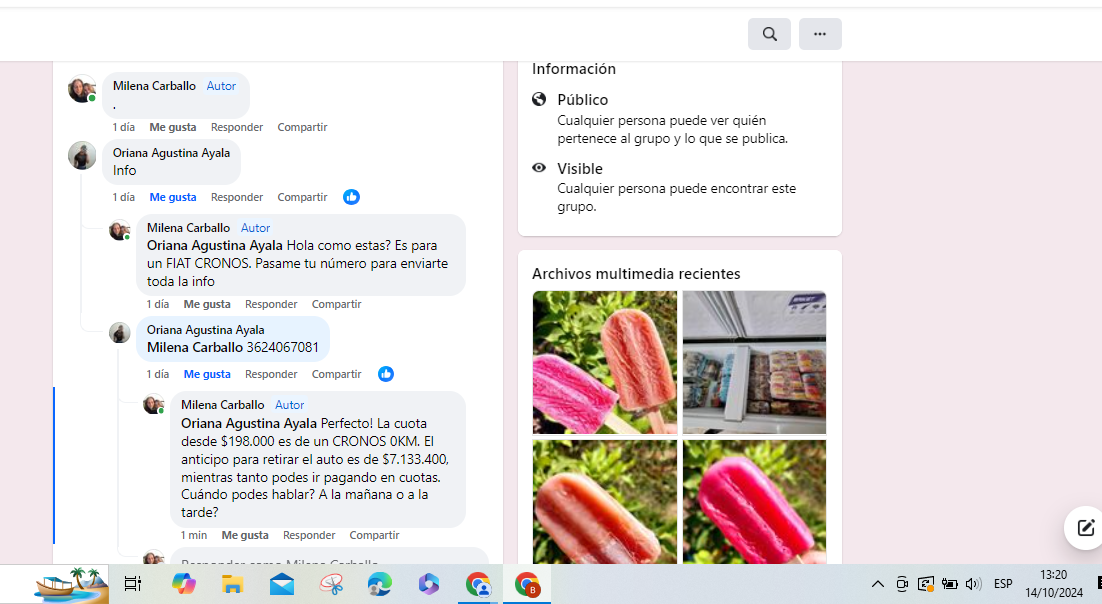Viewport: 1102px width, 604px height.
Task: View like reaction on phone number comment
Action: 386,374
